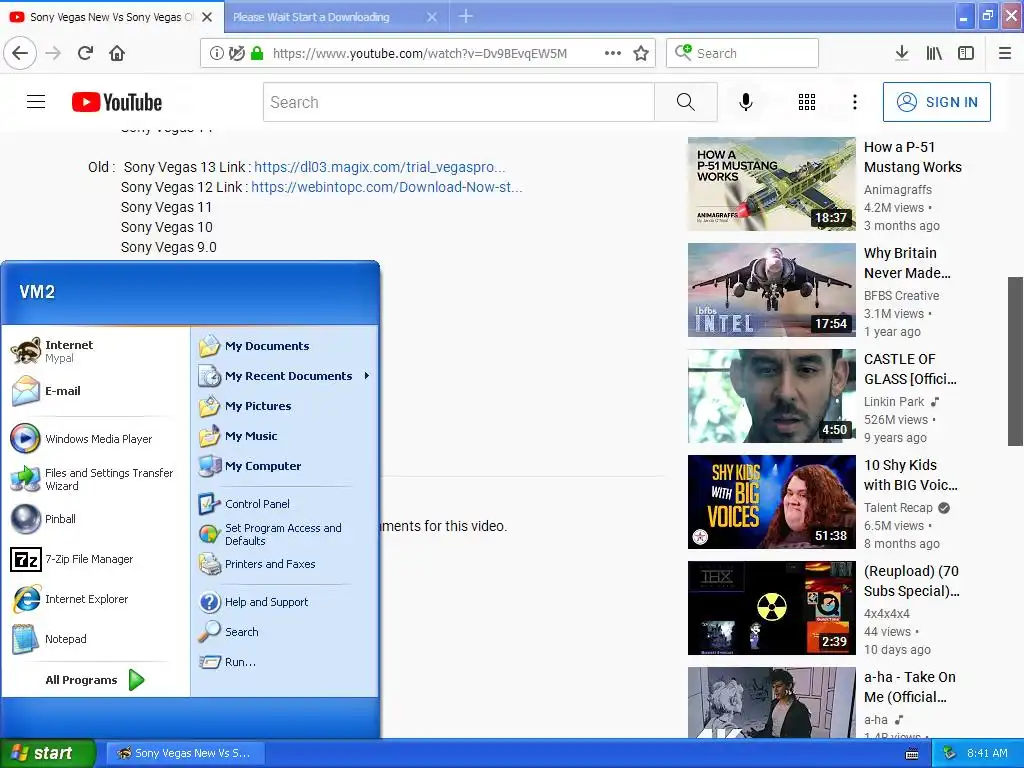Bookmark this page with the star icon

coord(641,53)
